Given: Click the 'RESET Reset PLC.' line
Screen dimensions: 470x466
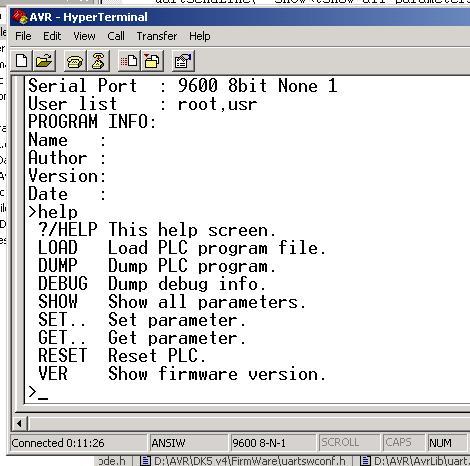Looking at the screenshot, I should pos(122,356).
